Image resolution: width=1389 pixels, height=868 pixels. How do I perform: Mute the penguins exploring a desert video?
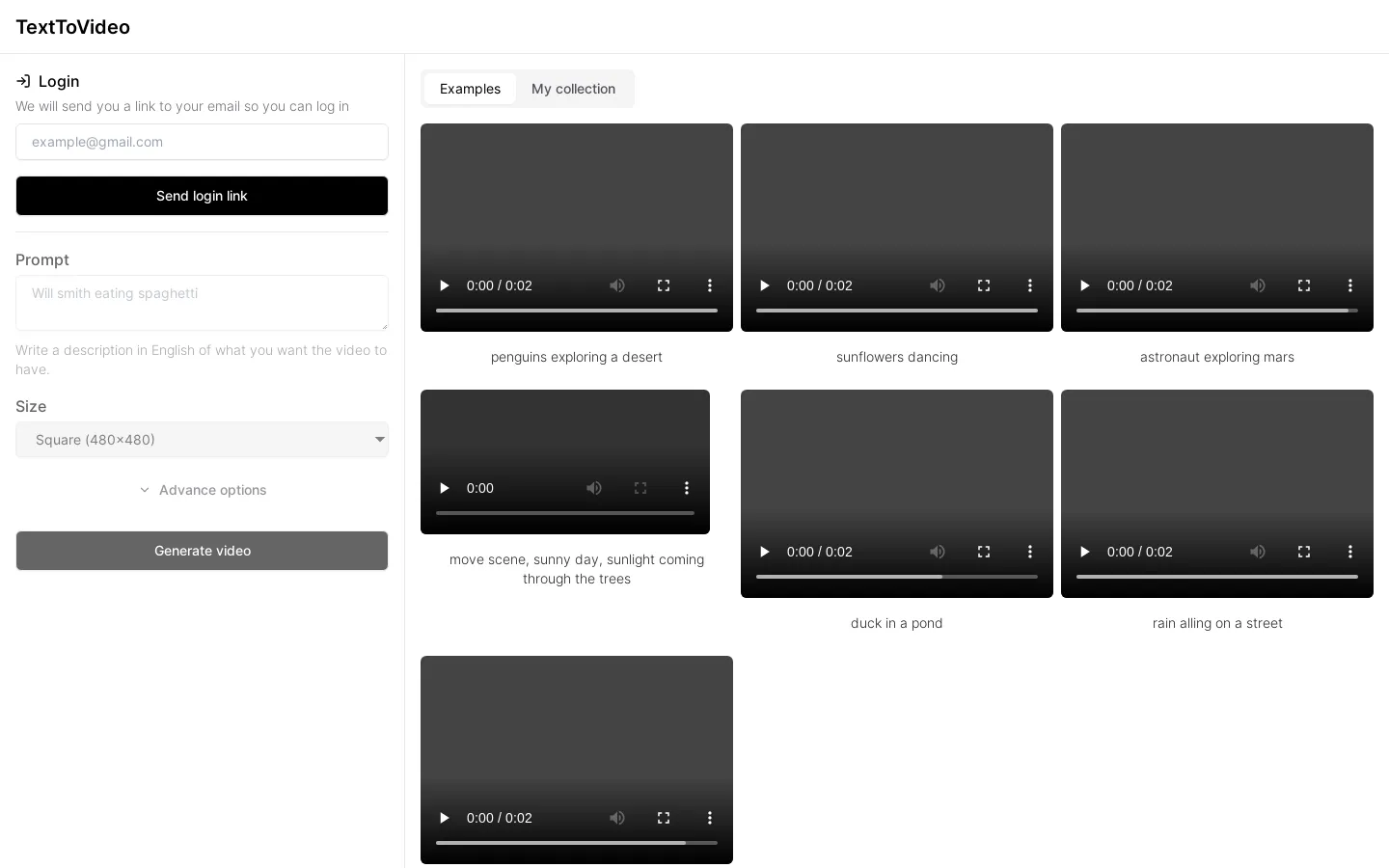[x=617, y=285]
